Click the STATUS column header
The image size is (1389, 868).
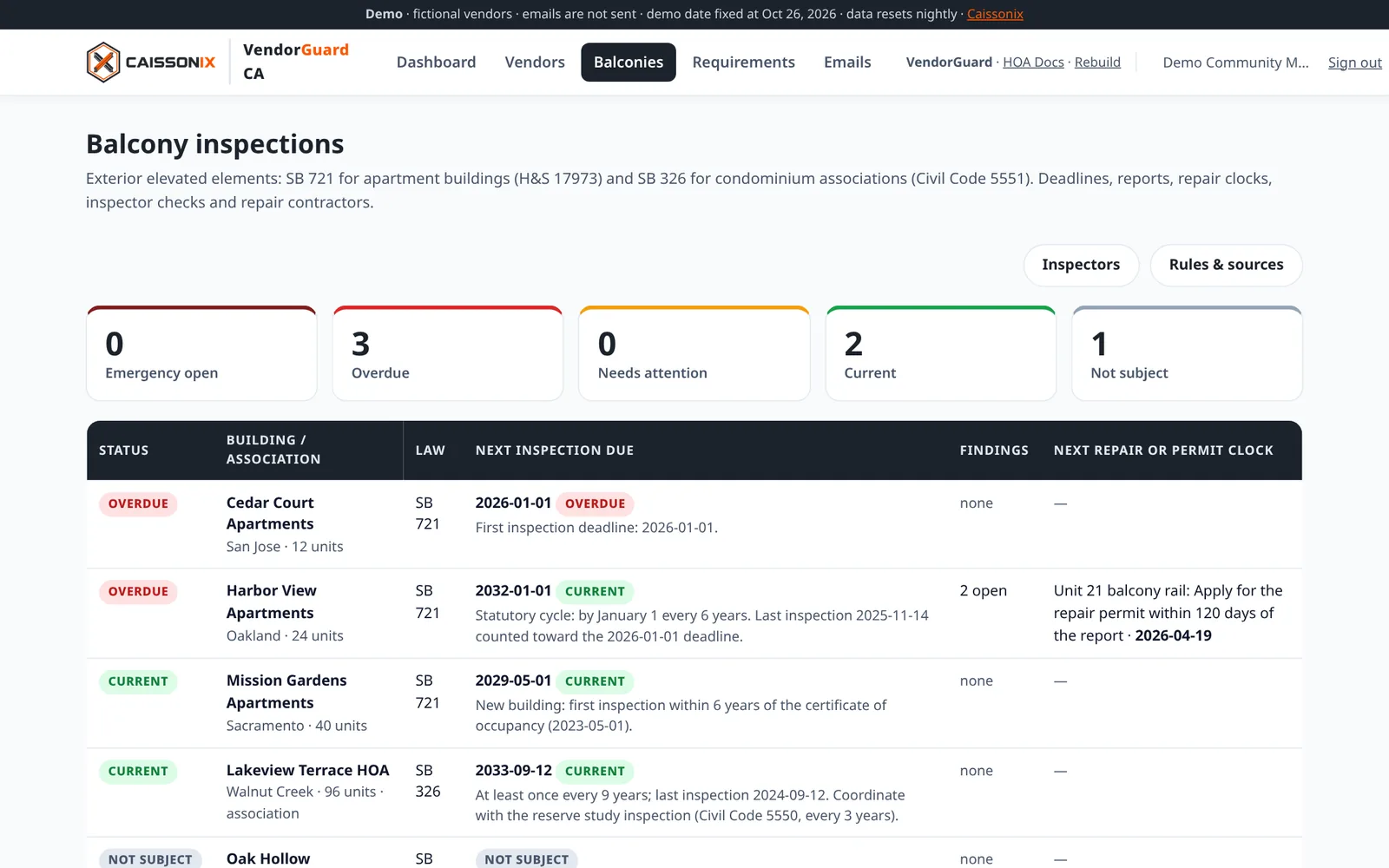123,450
